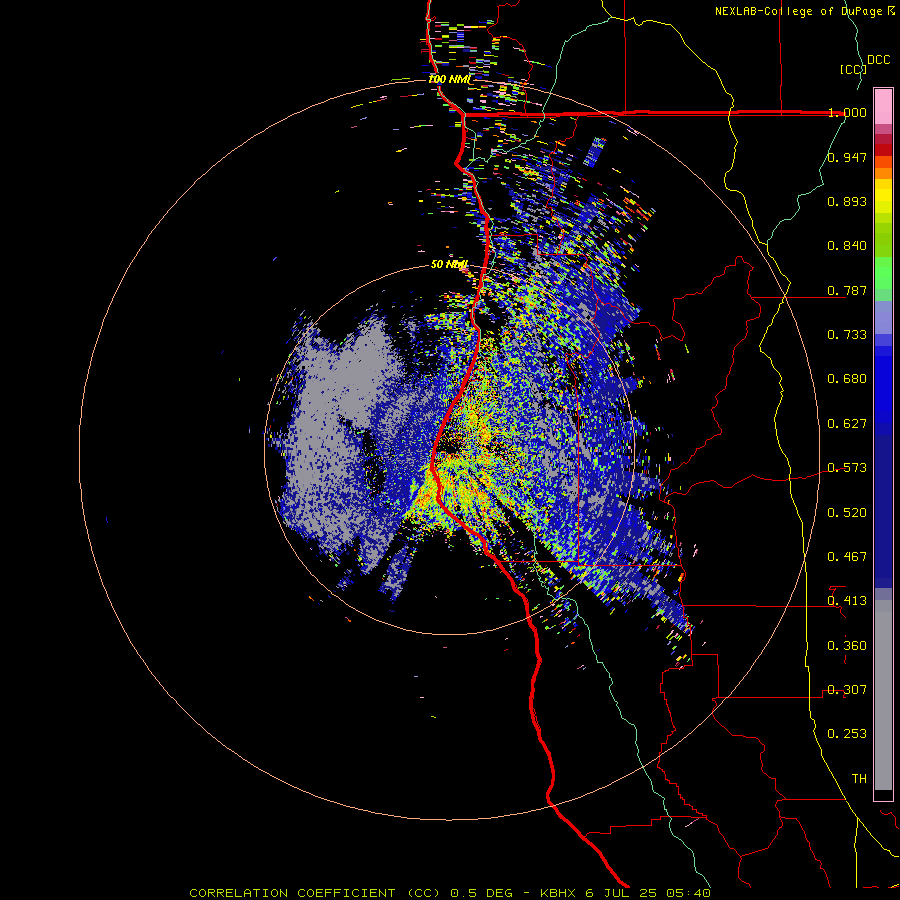This screenshot has height=900, width=900.
Task: Select the 0.840 scale value
Action: pos(847,246)
